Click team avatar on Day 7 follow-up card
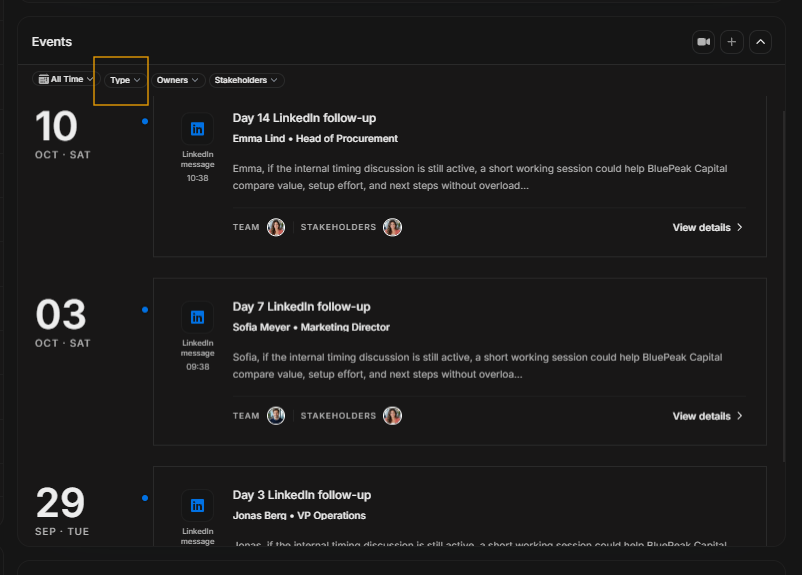This screenshot has height=575, width=802. pos(276,416)
